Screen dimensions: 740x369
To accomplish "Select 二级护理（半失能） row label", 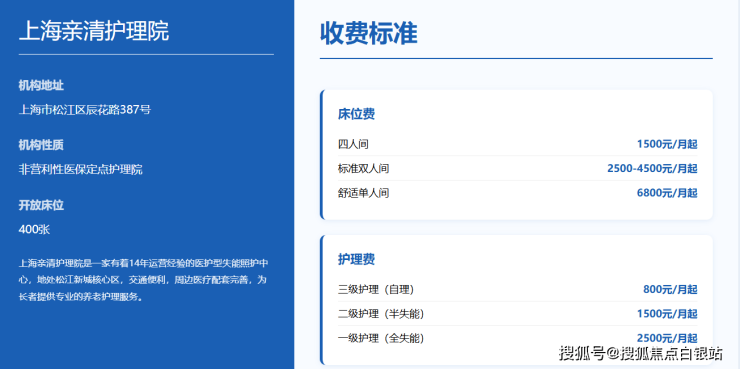I will coord(381,314).
